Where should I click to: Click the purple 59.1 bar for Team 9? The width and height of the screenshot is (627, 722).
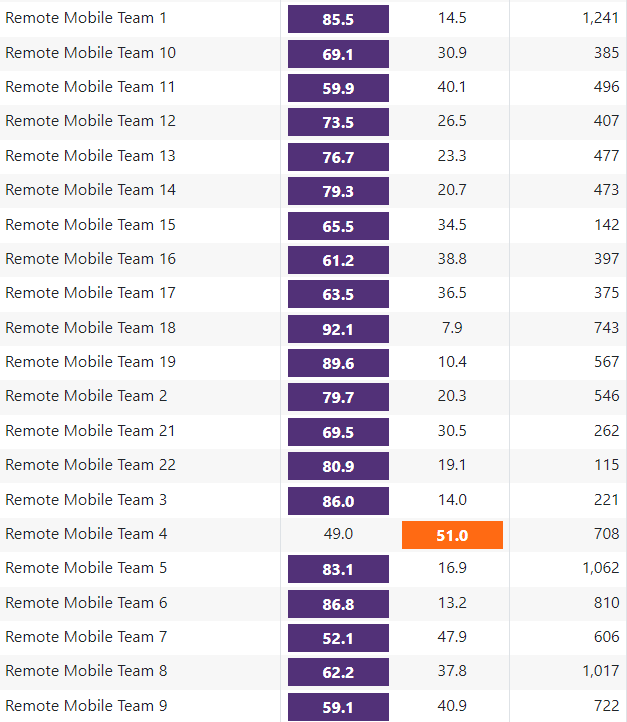(x=338, y=707)
